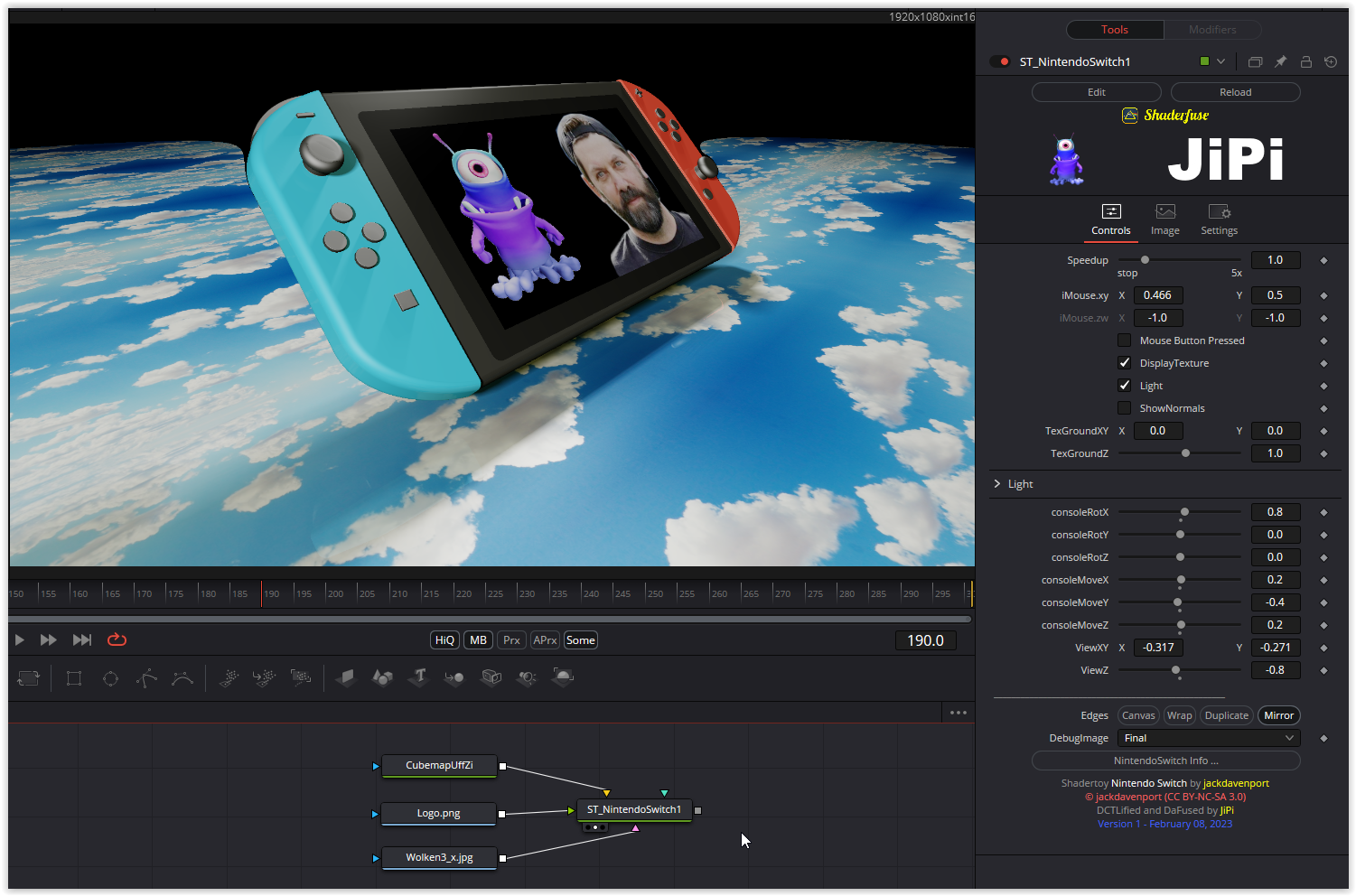Select the Wolken3_x.jpg node
Screen dimensions: 1356x896
(x=439, y=858)
